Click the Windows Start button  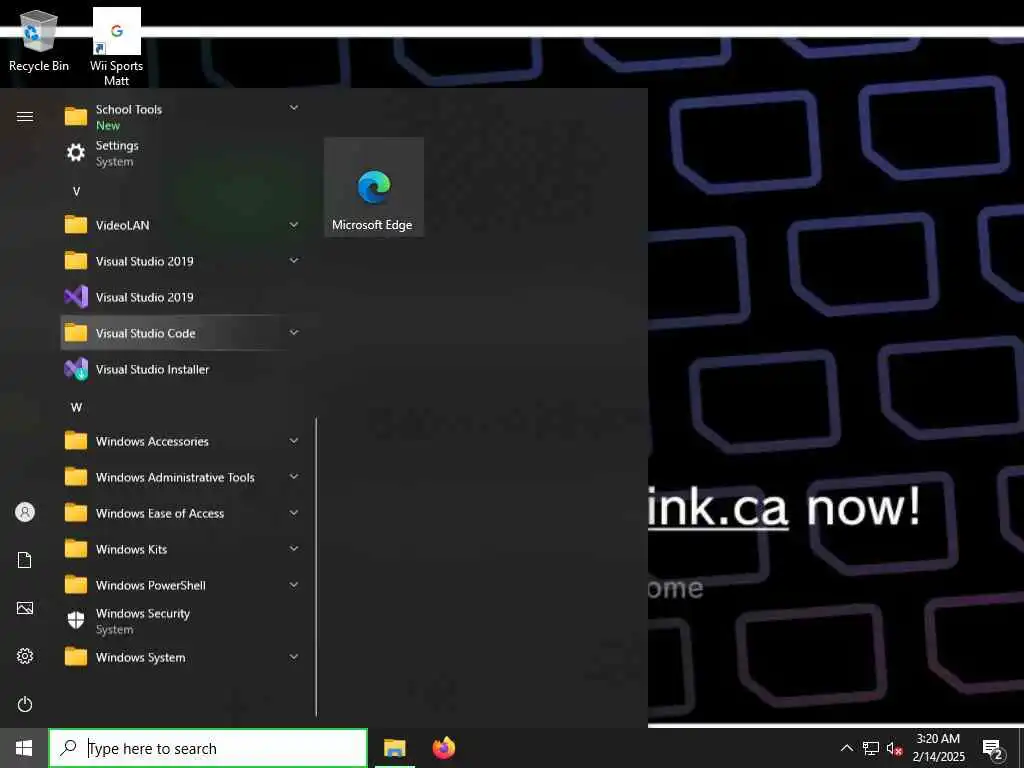coord(24,748)
